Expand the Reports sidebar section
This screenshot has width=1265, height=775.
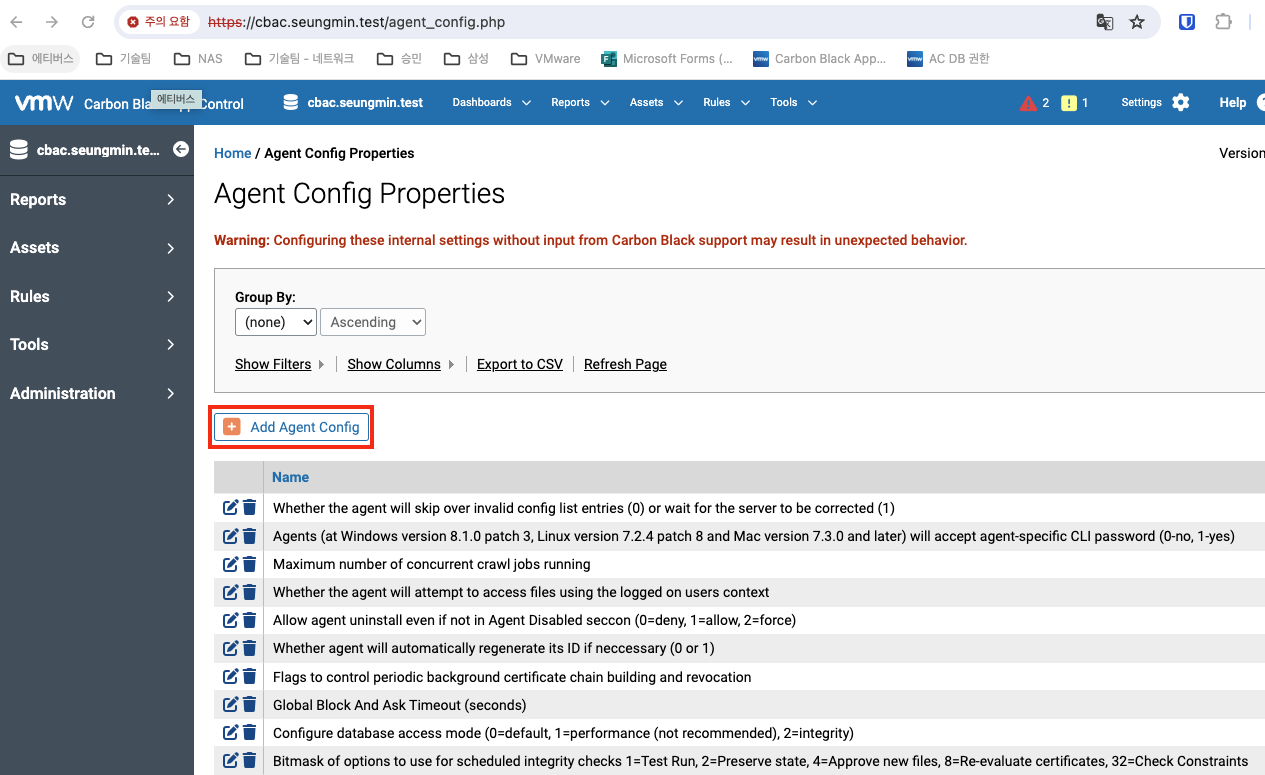coord(97,200)
